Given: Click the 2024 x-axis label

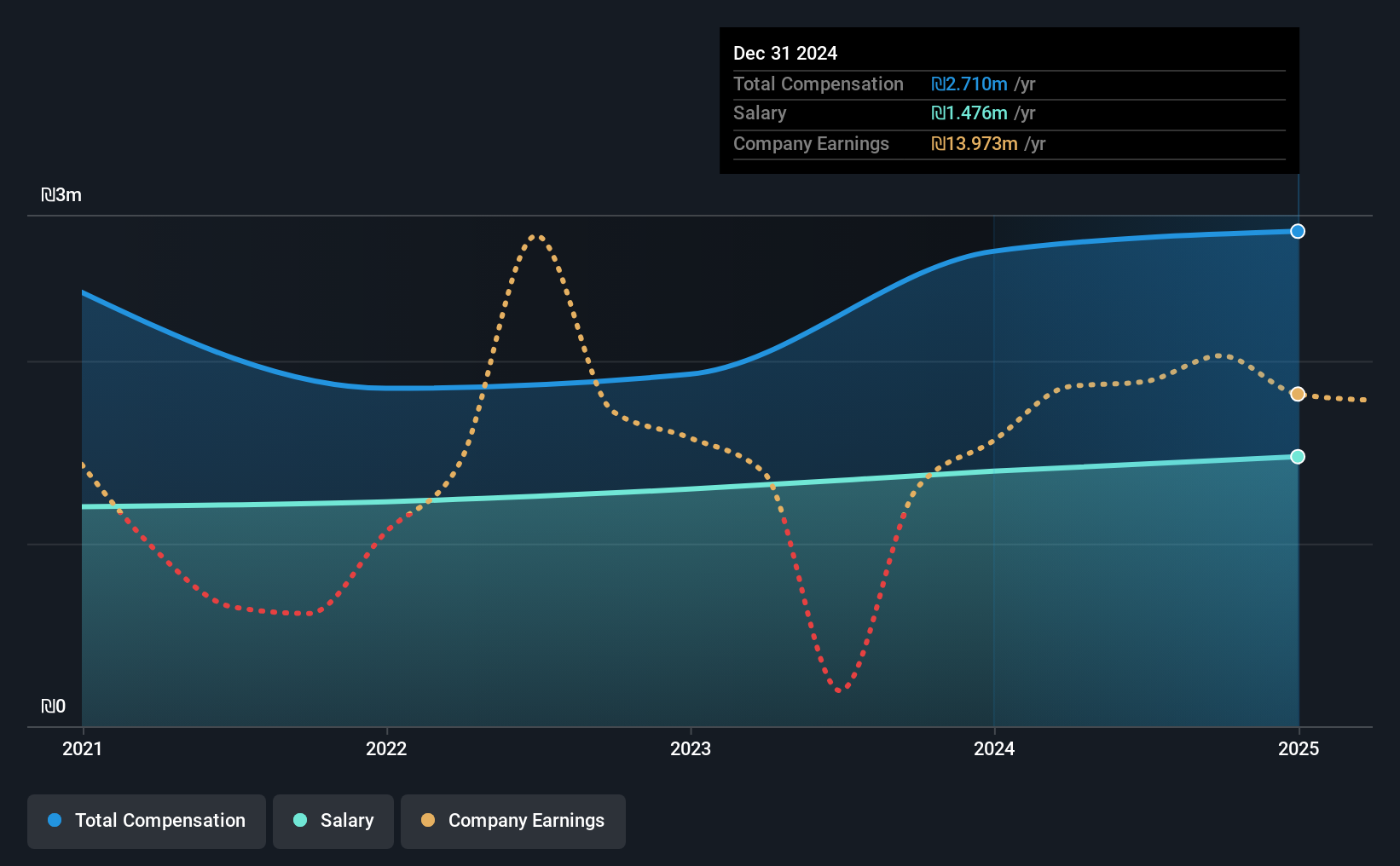Looking at the screenshot, I should coord(994,748).
